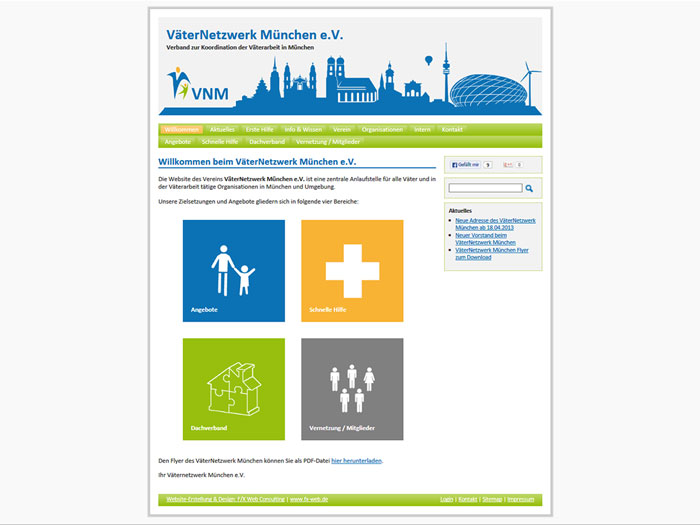Image resolution: width=700 pixels, height=525 pixels.
Task: Open the Vernetzung / Mitglieder people tile
Action: tap(352, 389)
